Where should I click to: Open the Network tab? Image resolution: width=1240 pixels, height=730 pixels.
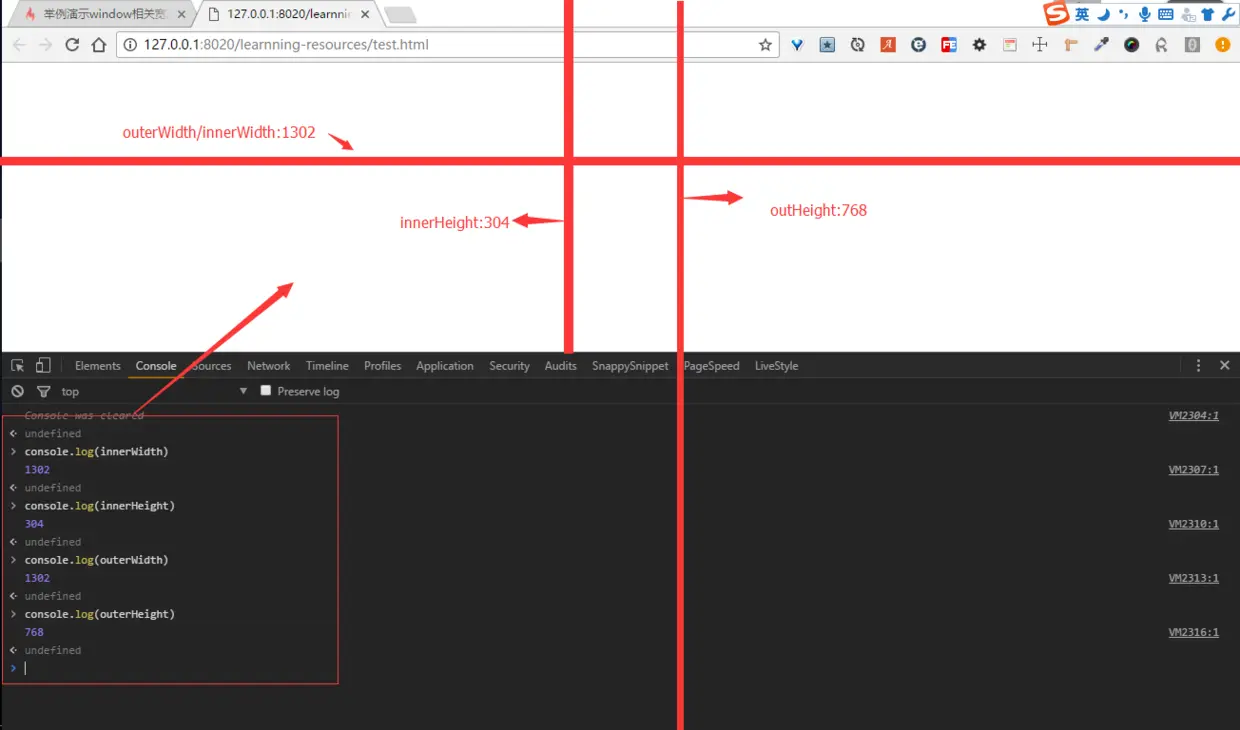tap(269, 366)
